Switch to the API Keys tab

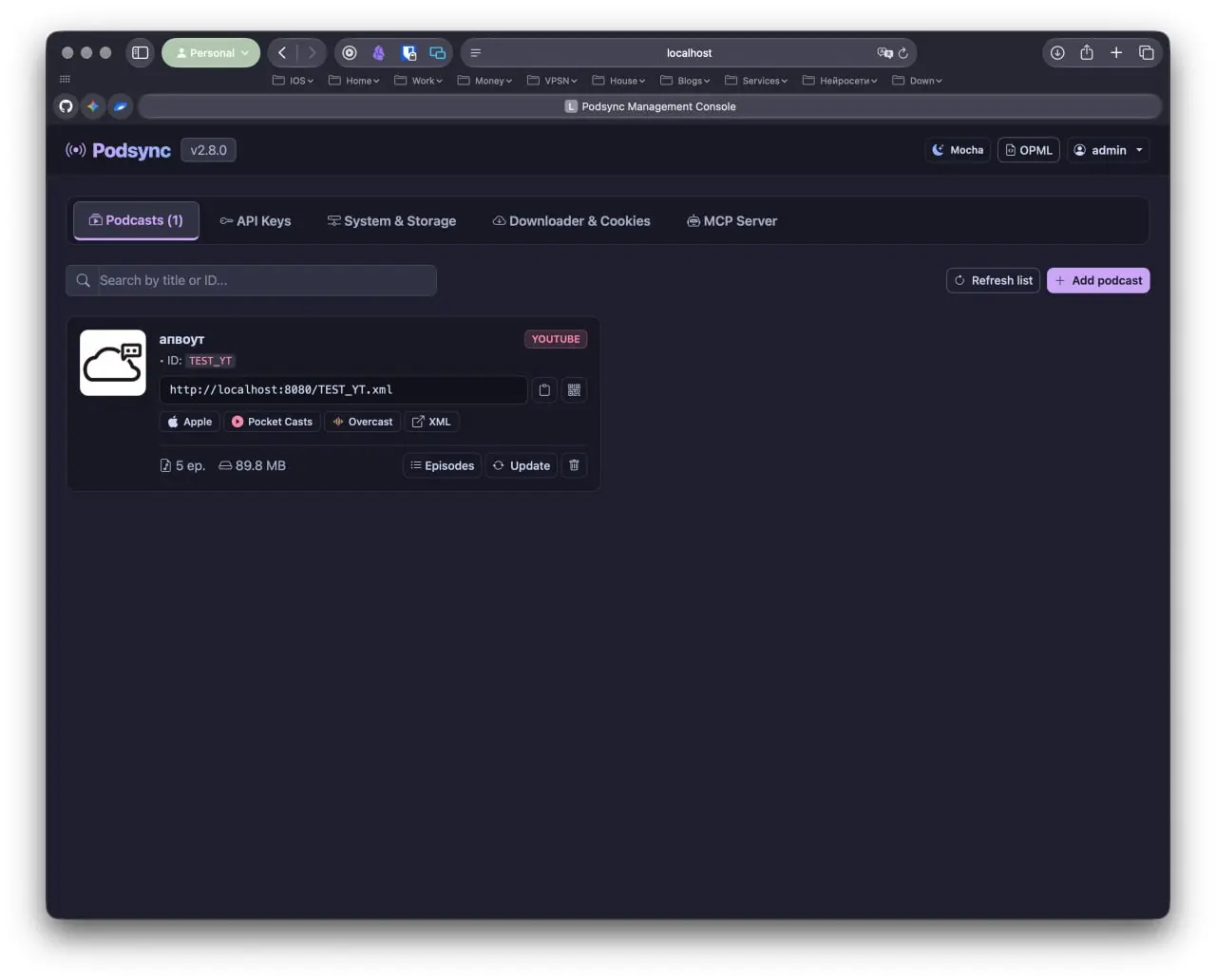click(x=256, y=221)
